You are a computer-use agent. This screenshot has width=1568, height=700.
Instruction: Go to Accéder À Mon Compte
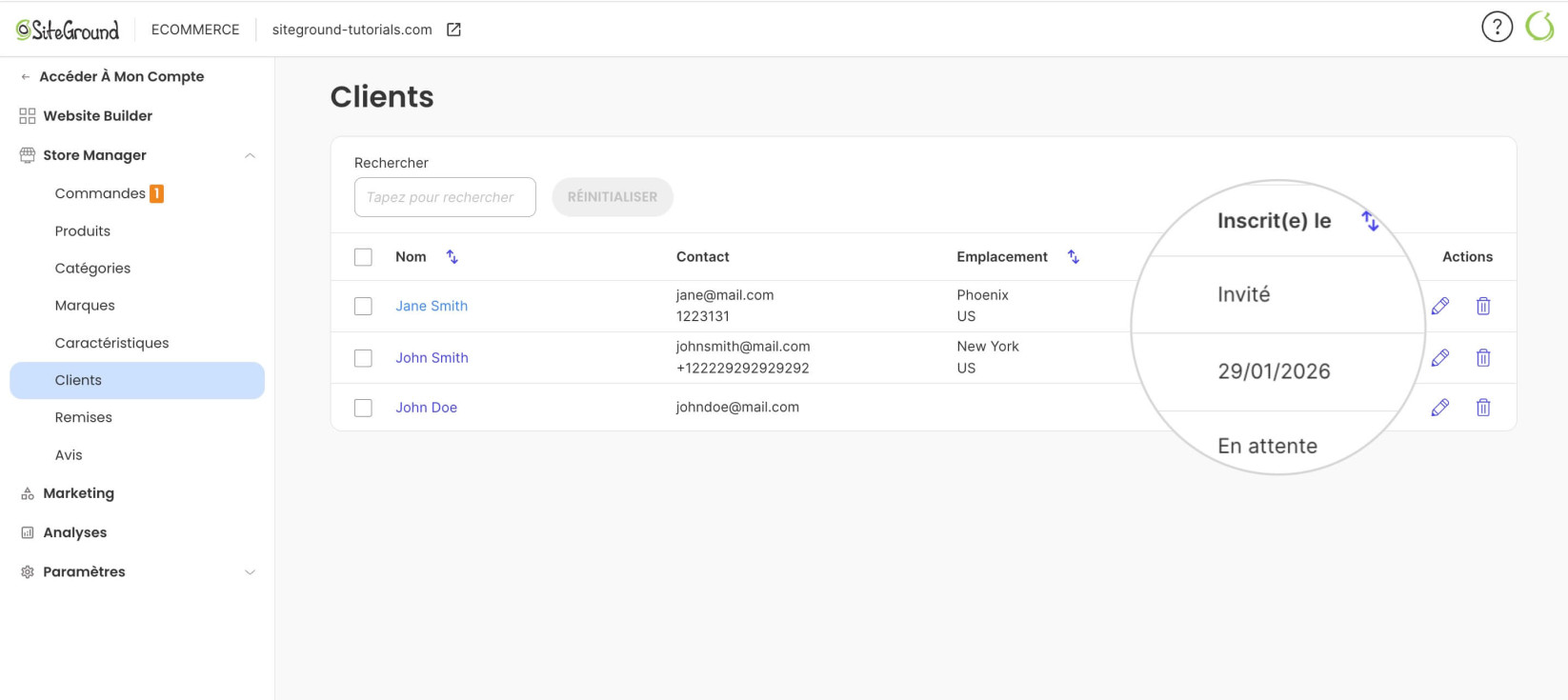point(121,77)
